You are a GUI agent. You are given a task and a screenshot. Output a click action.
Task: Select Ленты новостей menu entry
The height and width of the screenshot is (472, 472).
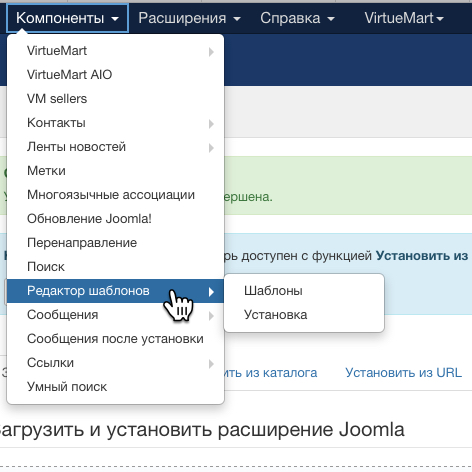(x=115, y=147)
